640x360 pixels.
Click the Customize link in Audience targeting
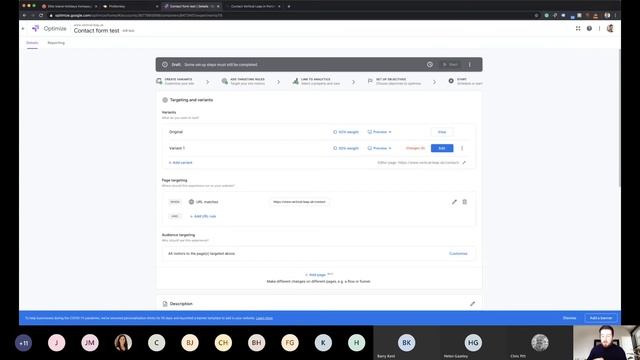[x=458, y=253]
